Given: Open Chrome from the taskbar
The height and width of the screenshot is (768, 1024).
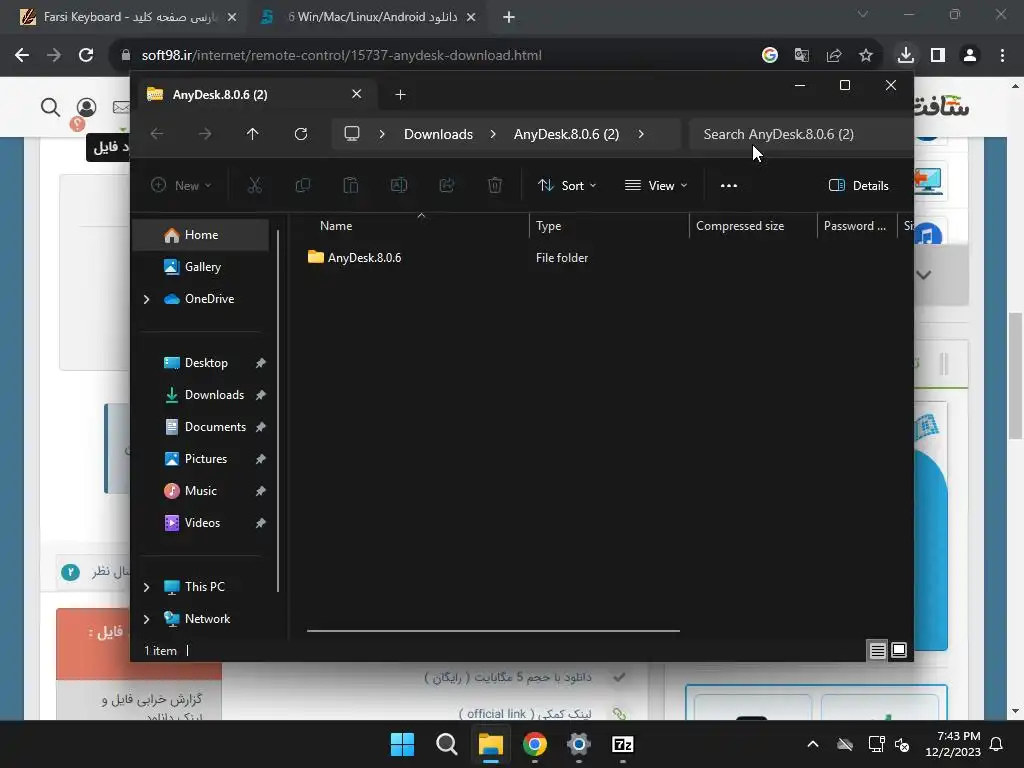Looking at the screenshot, I should point(535,744).
